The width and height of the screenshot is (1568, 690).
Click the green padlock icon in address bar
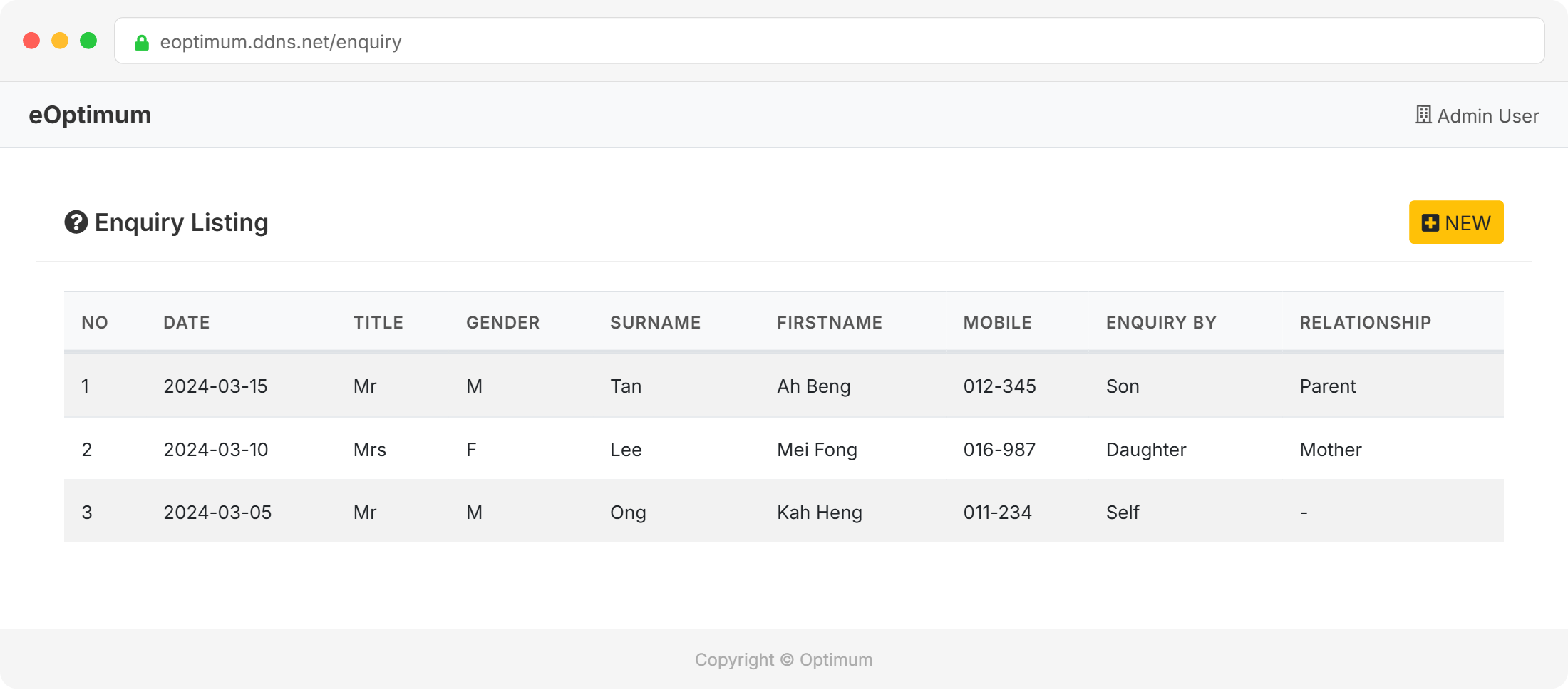[x=142, y=43]
